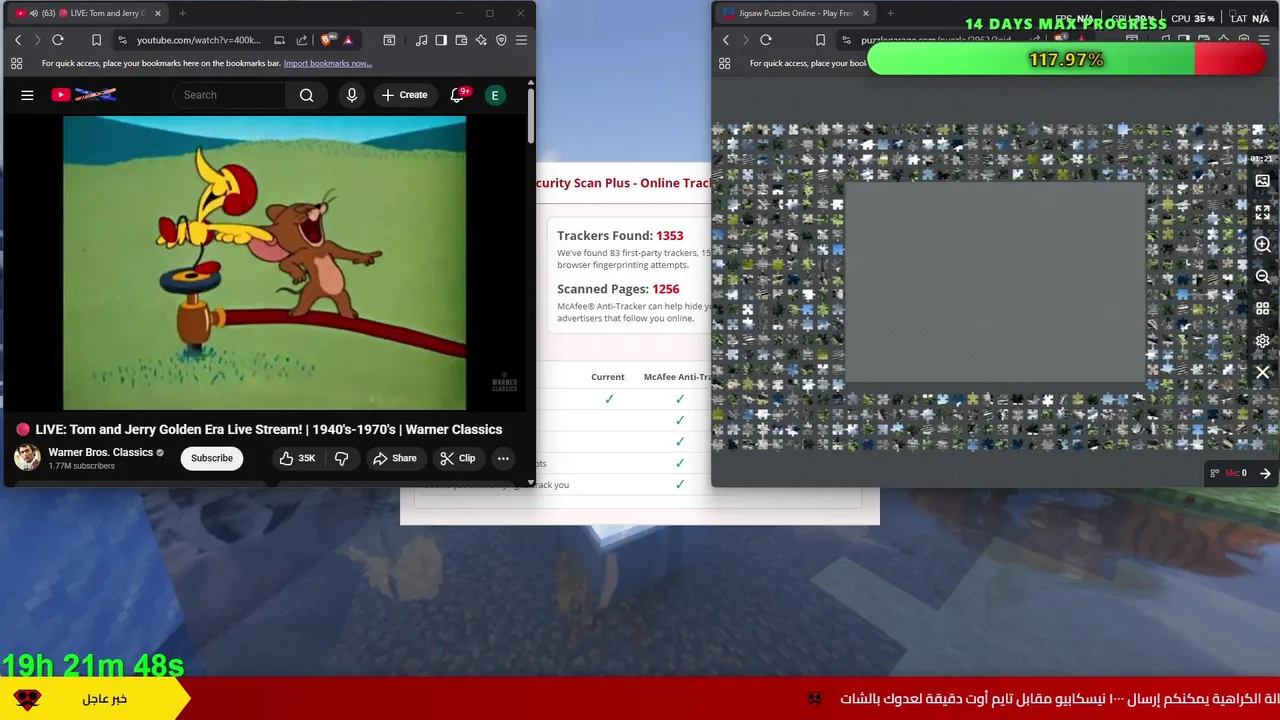The width and height of the screenshot is (1280, 720).
Task: Arrange puzzle pieces with the grid icon
Action: pyautogui.click(x=1263, y=309)
